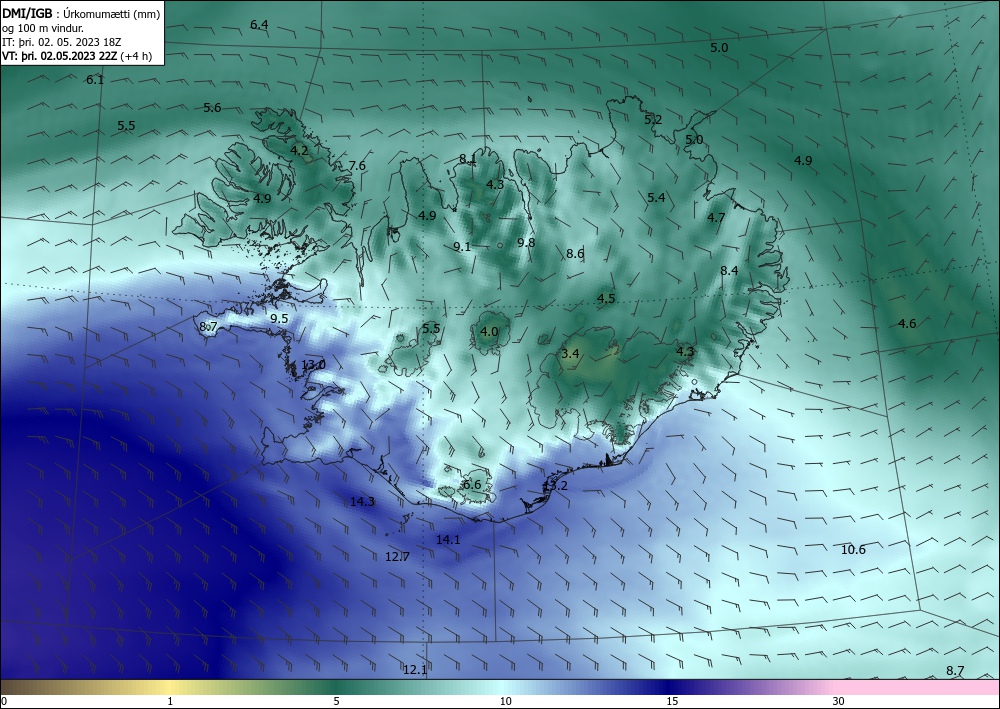The height and width of the screenshot is (709, 1000).
Task: Click the color scale tick labeled 5
Action: click(x=336, y=701)
